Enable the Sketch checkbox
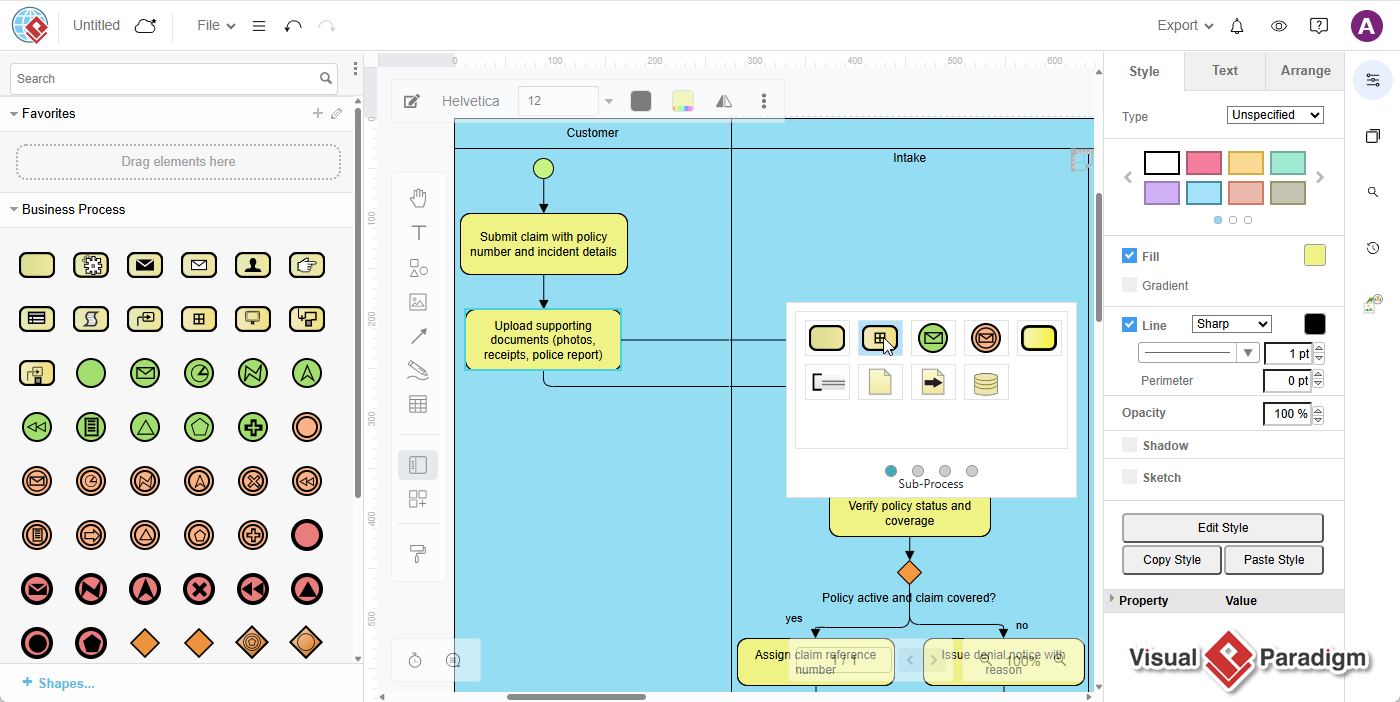 [1129, 477]
